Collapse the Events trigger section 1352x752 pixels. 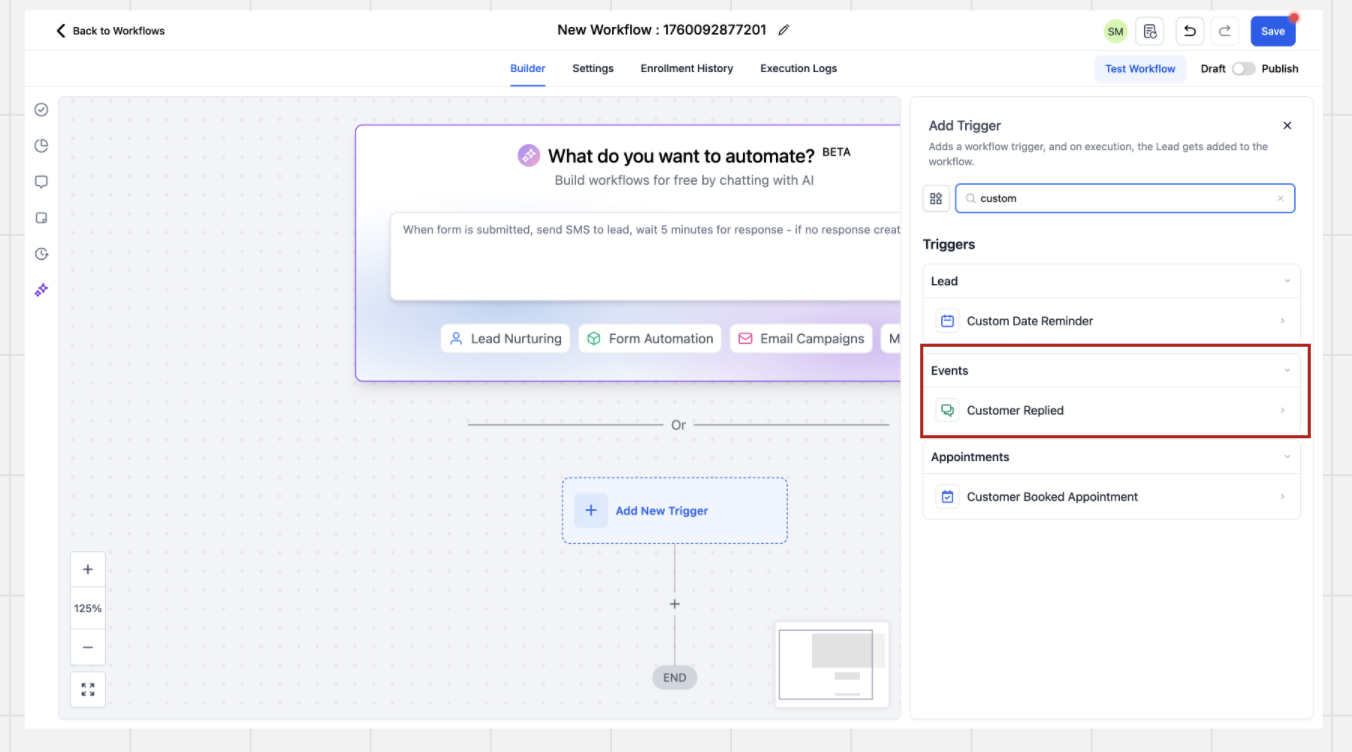click(x=1287, y=371)
